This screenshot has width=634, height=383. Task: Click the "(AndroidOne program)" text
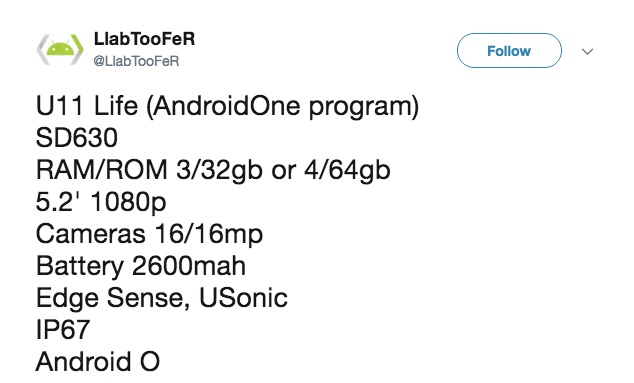pos(283,107)
